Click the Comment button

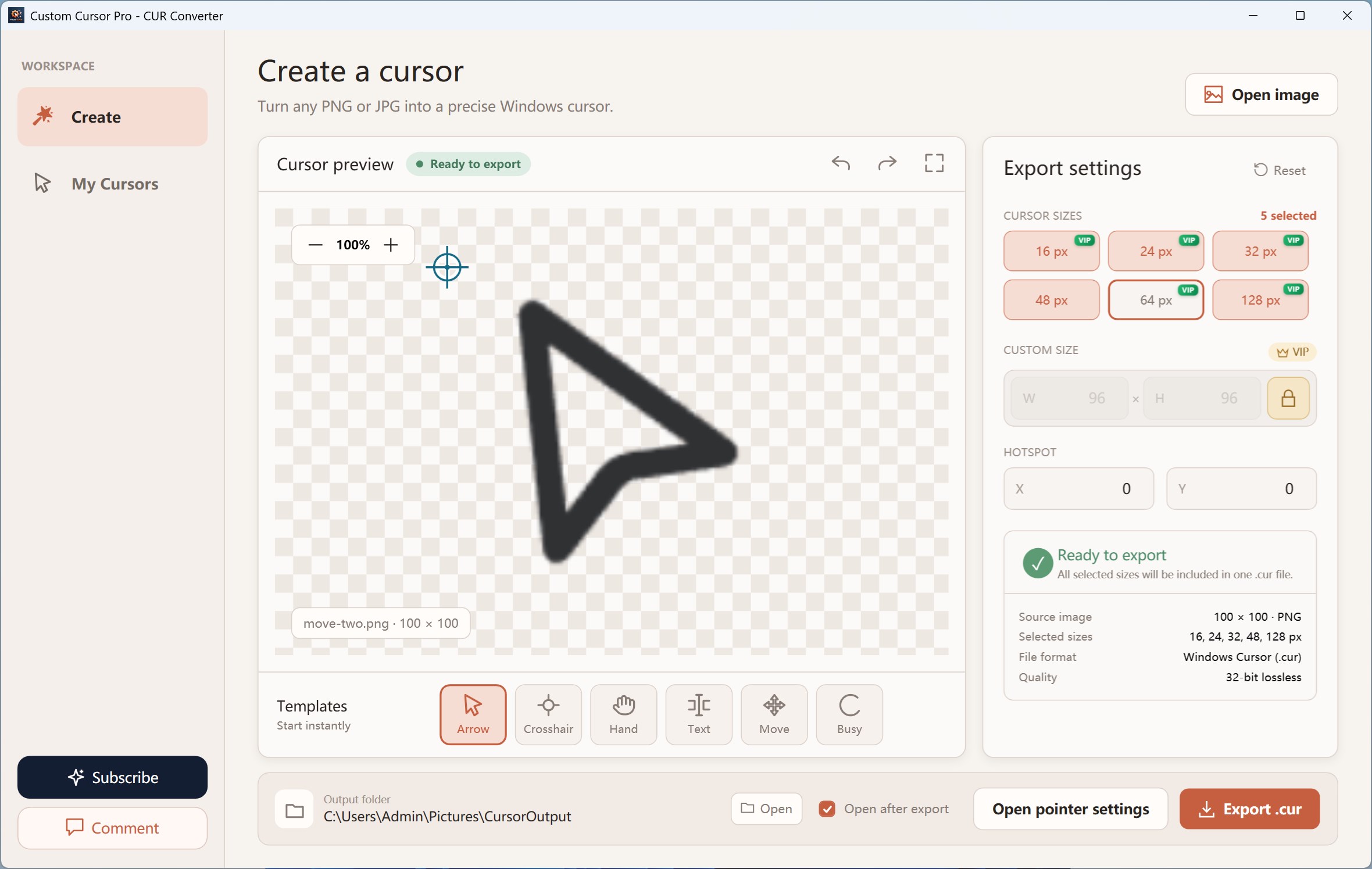pyautogui.click(x=112, y=828)
